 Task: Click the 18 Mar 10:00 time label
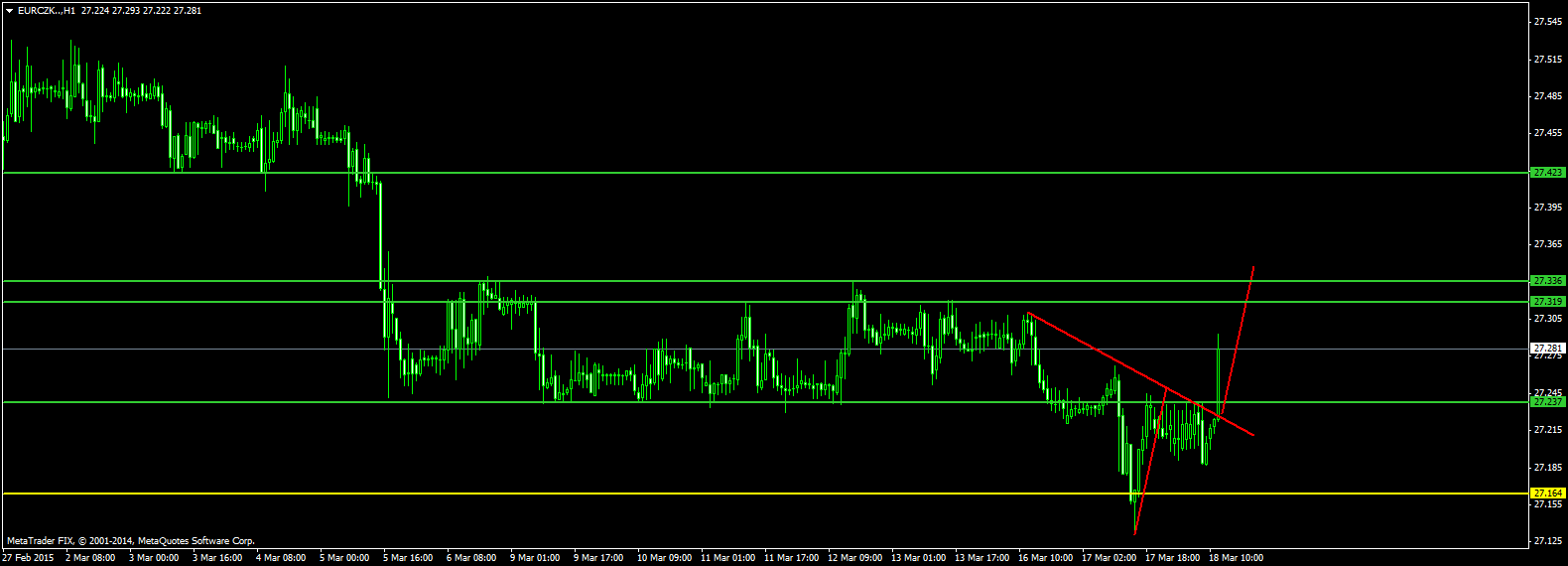click(x=1236, y=558)
